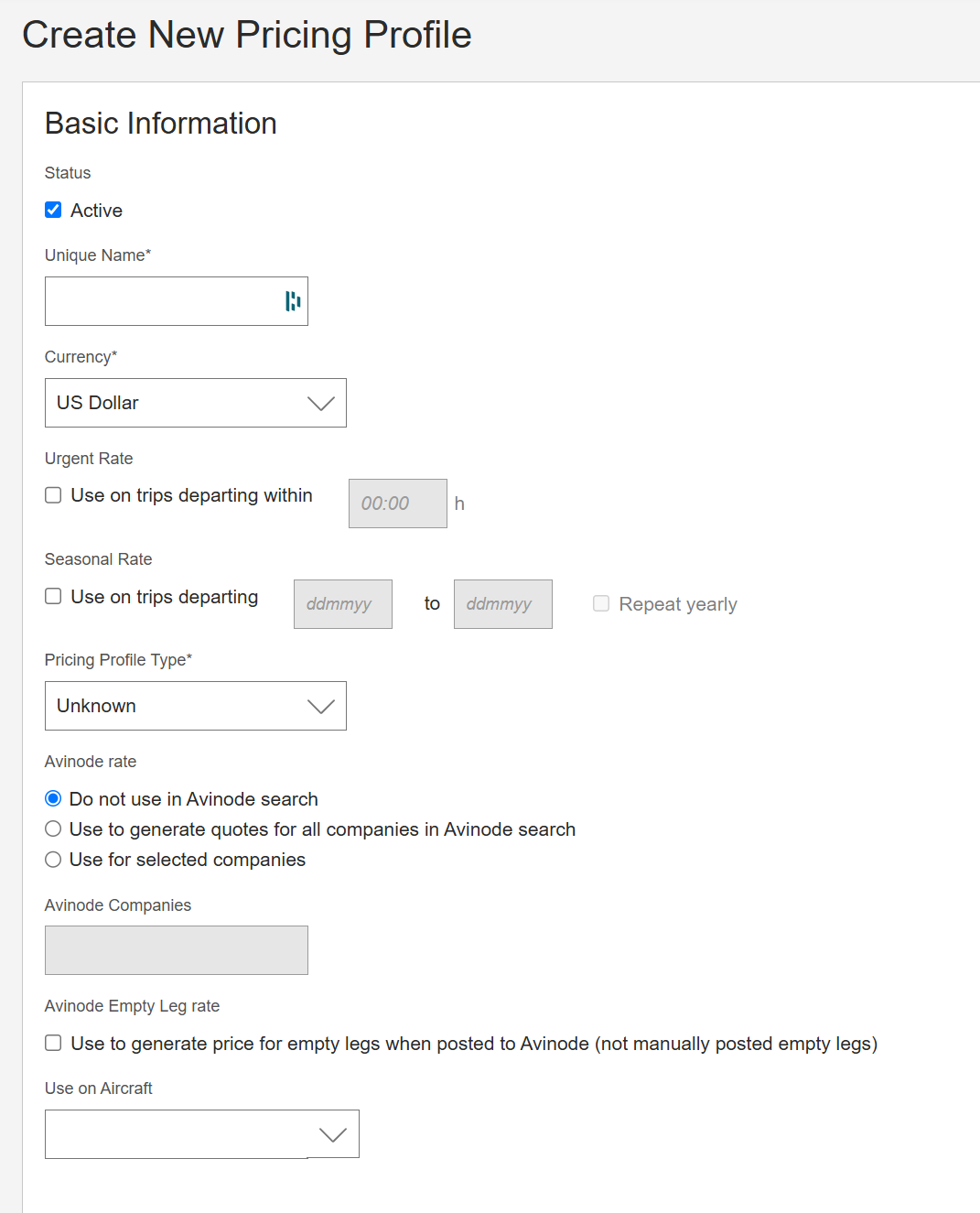980x1213 pixels.
Task: Change currency from US Dollar
Action: [195, 403]
